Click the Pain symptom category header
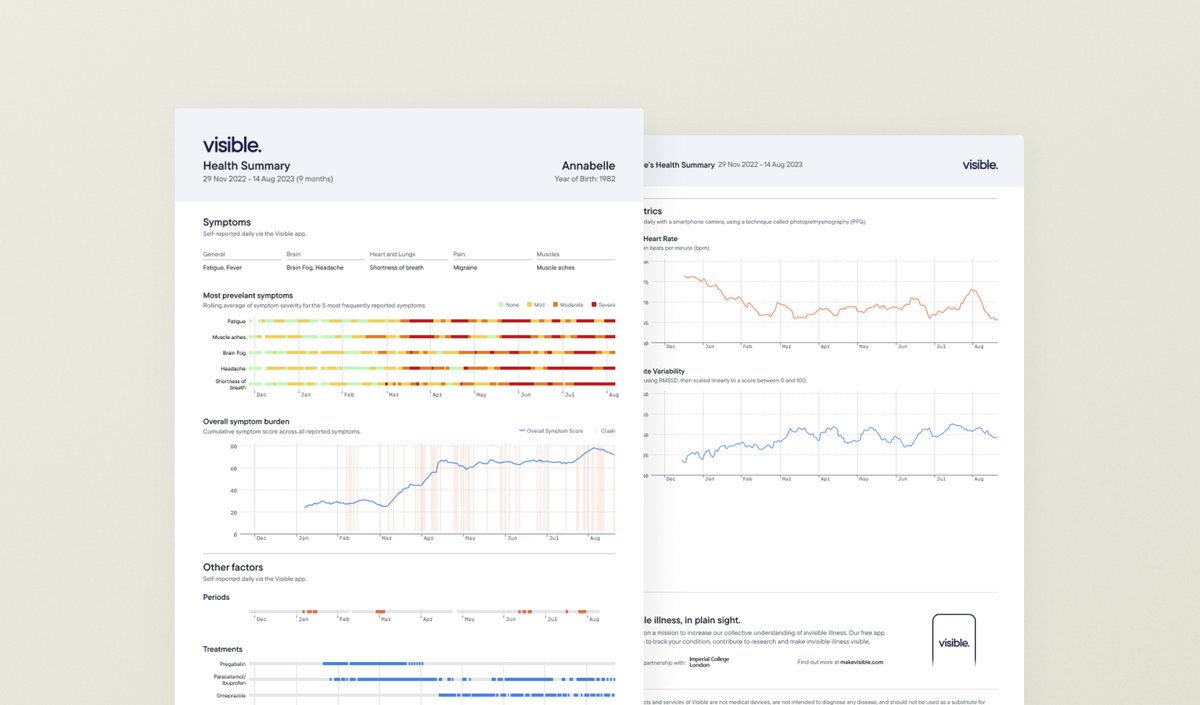 458,255
